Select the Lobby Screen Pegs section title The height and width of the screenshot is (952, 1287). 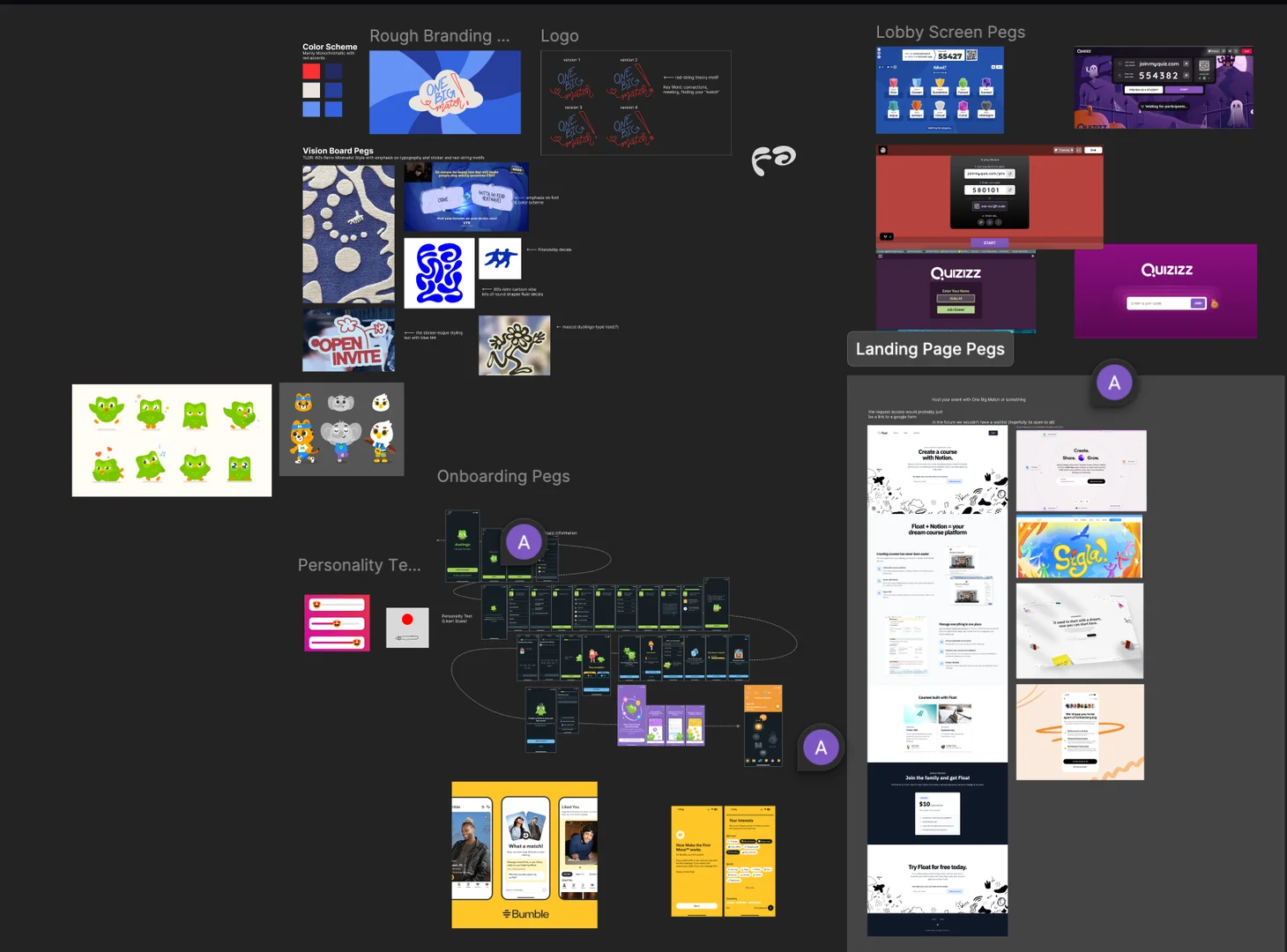(x=950, y=33)
